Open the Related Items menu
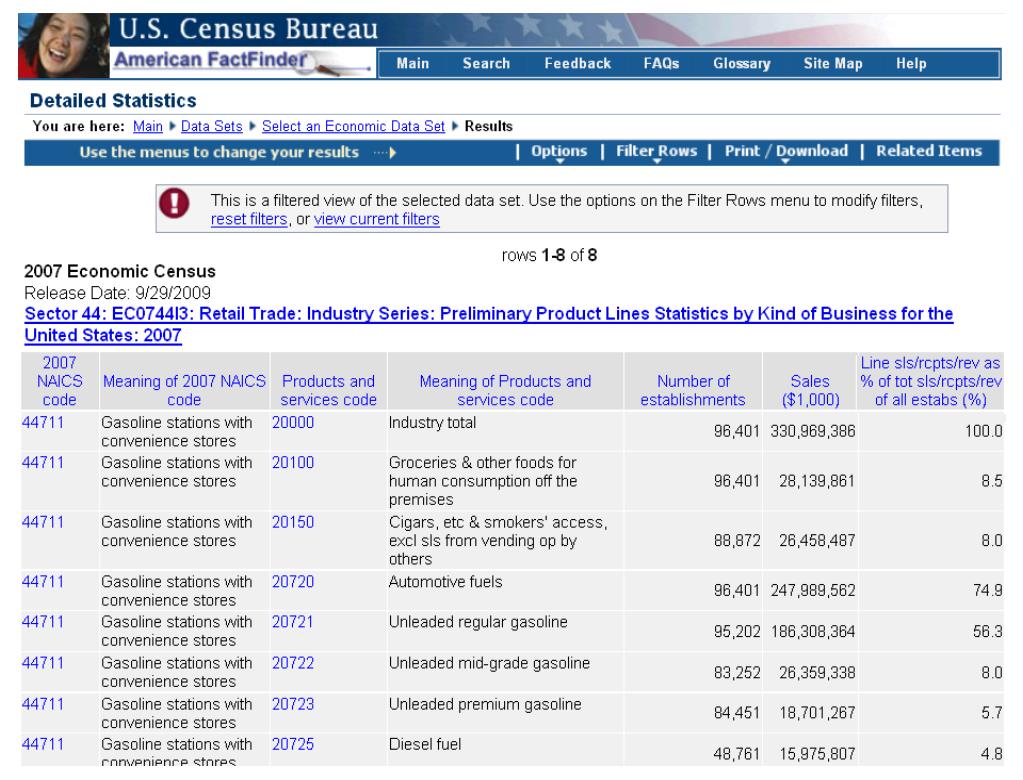Viewport: 1023px width, 780px height. pyautogui.click(x=928, y=151)
